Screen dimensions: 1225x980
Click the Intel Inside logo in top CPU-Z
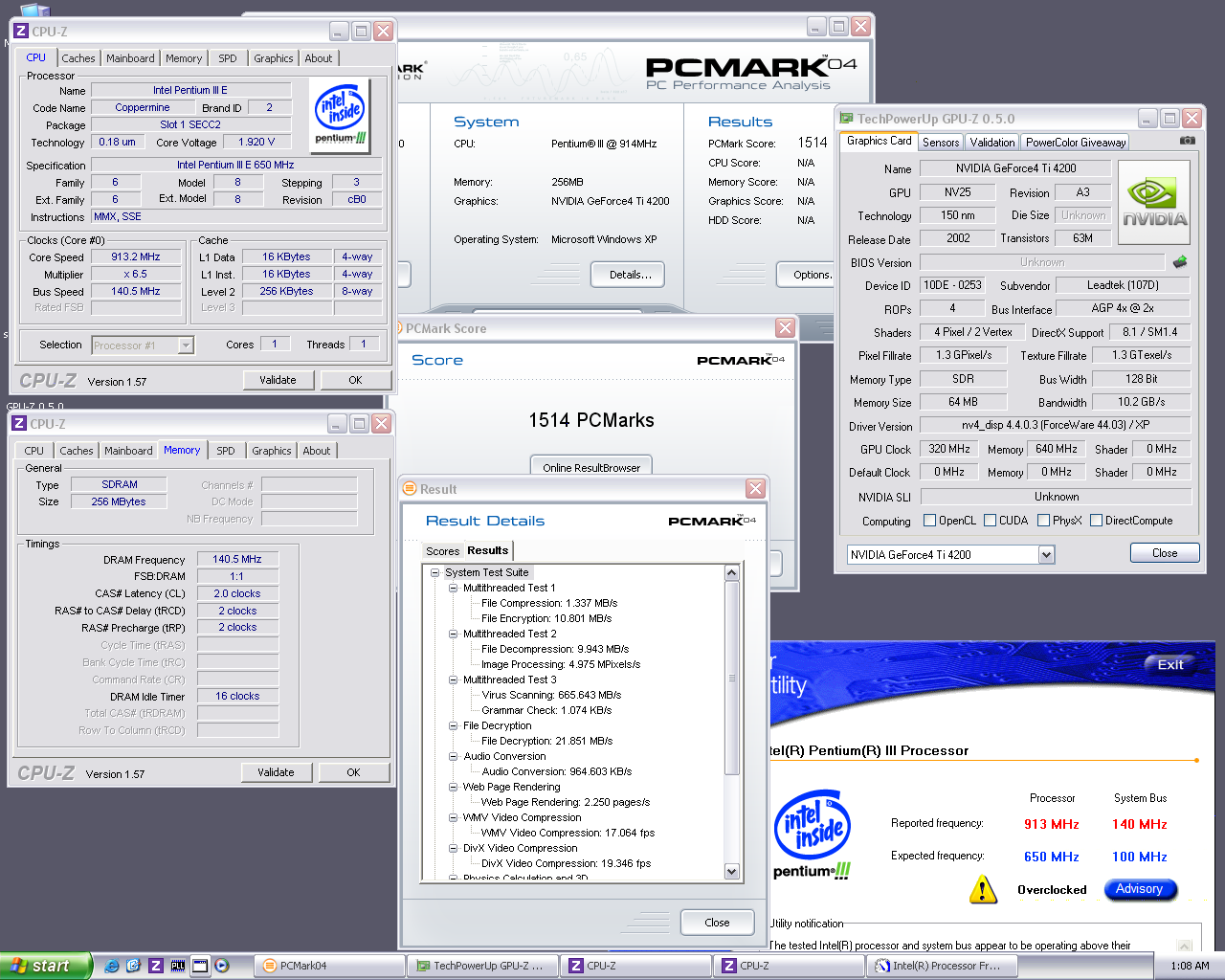[x=341, y=116]
